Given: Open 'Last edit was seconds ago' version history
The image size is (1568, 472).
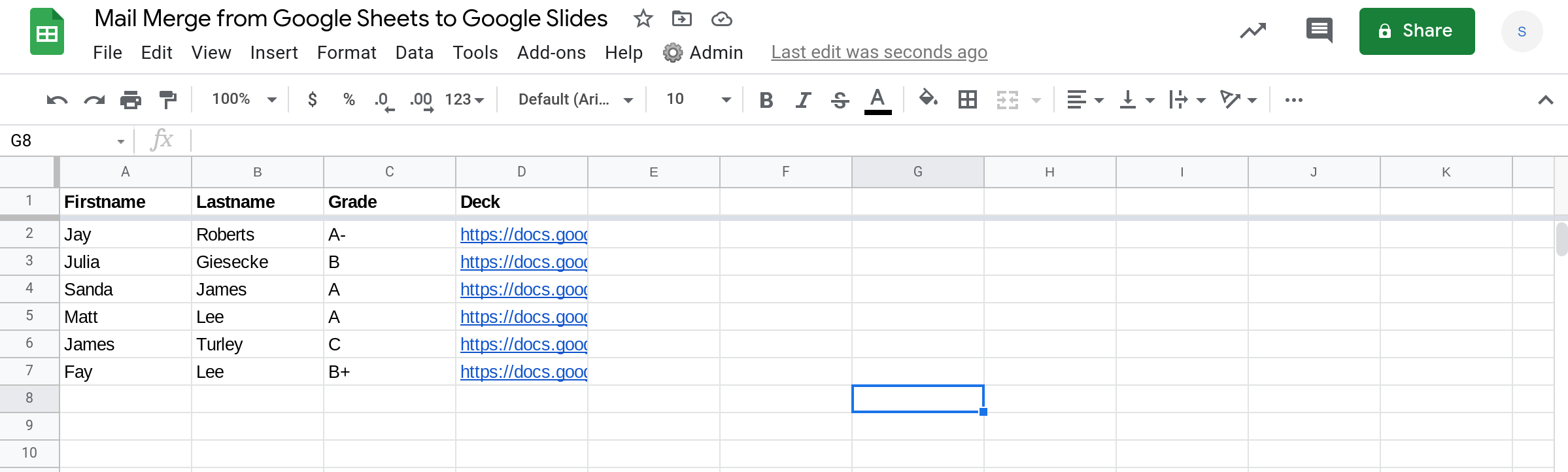Looking at the screenshot, I should 879,52.
